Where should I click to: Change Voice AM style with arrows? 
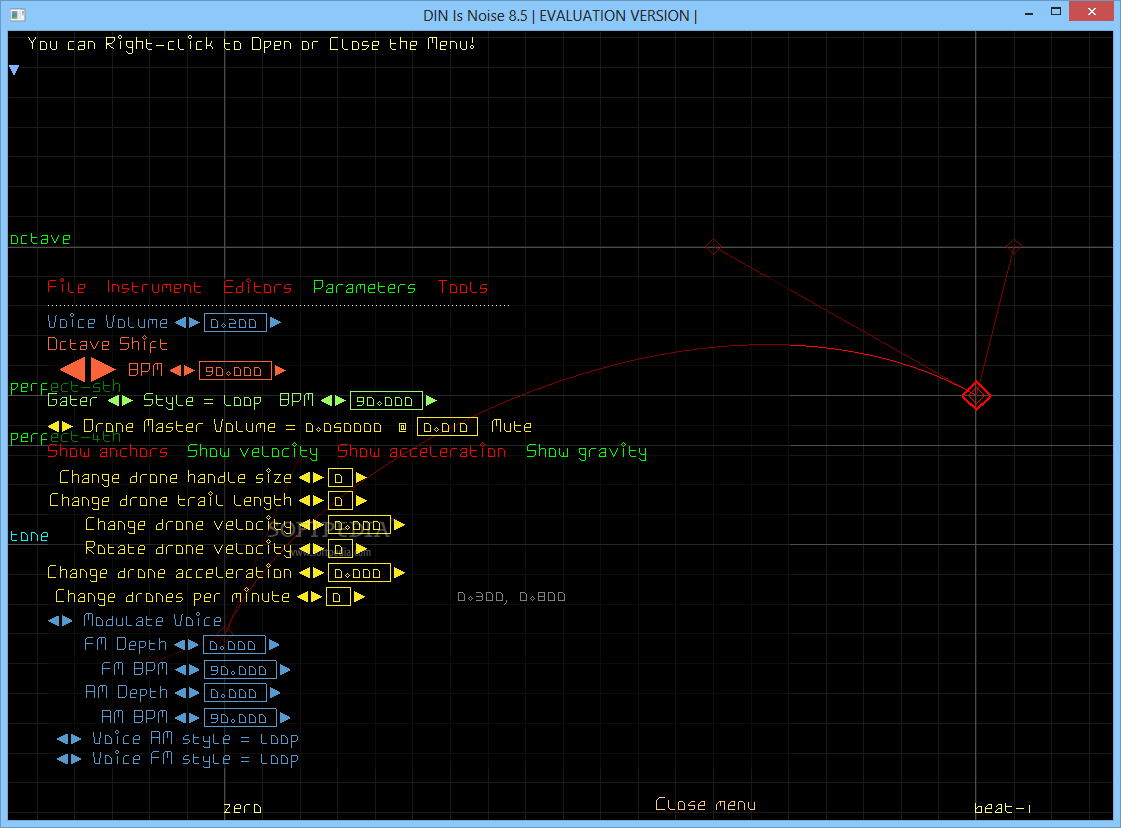pyautogui.click(x=69, y=739)
